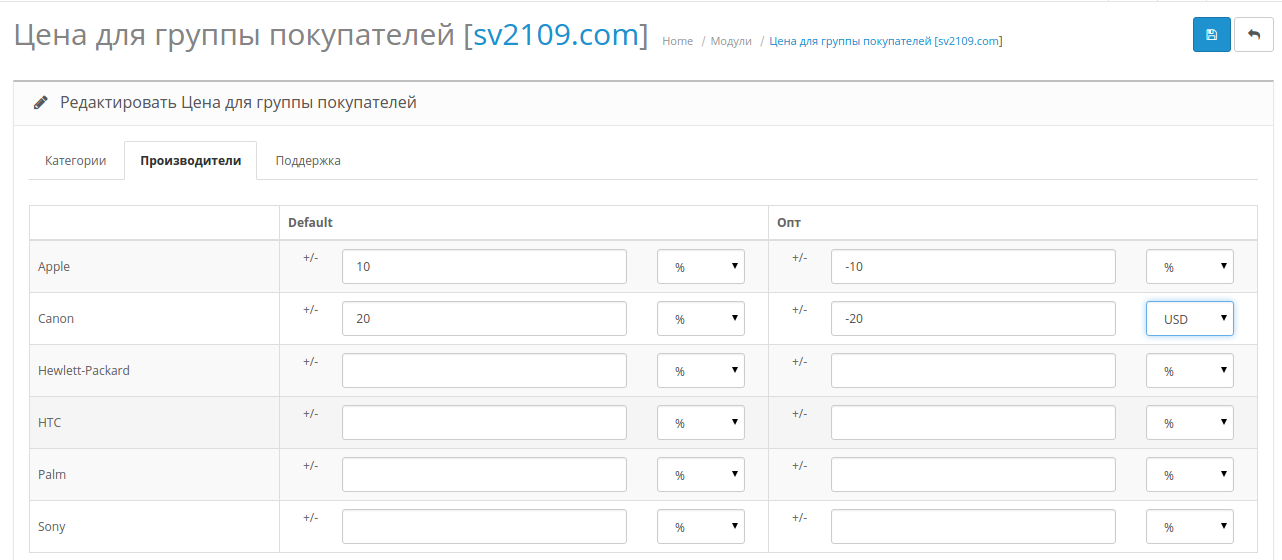Open Palm Default unit dropdown

coord(701,475)
